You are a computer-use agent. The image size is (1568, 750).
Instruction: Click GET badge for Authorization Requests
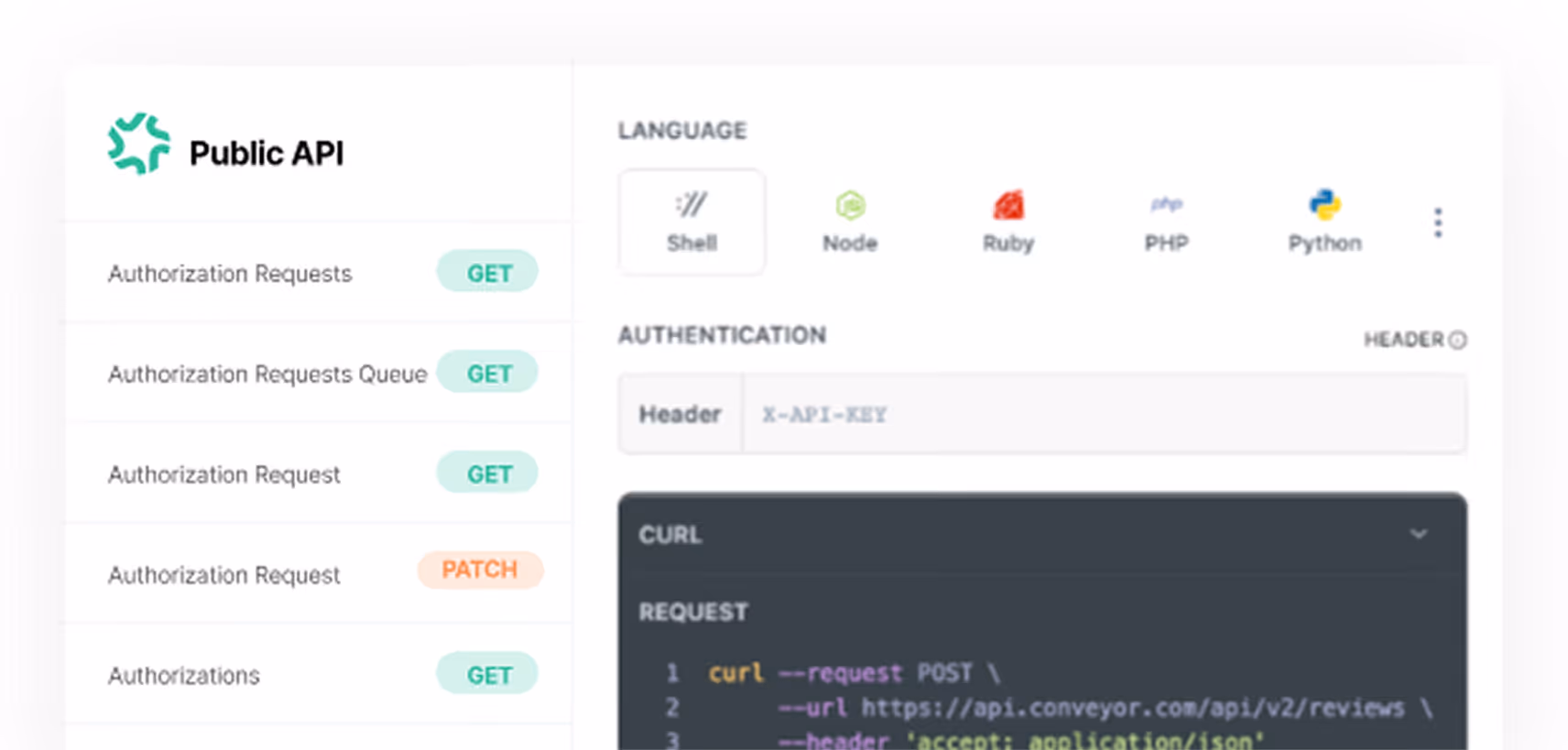tap(488, 272)
